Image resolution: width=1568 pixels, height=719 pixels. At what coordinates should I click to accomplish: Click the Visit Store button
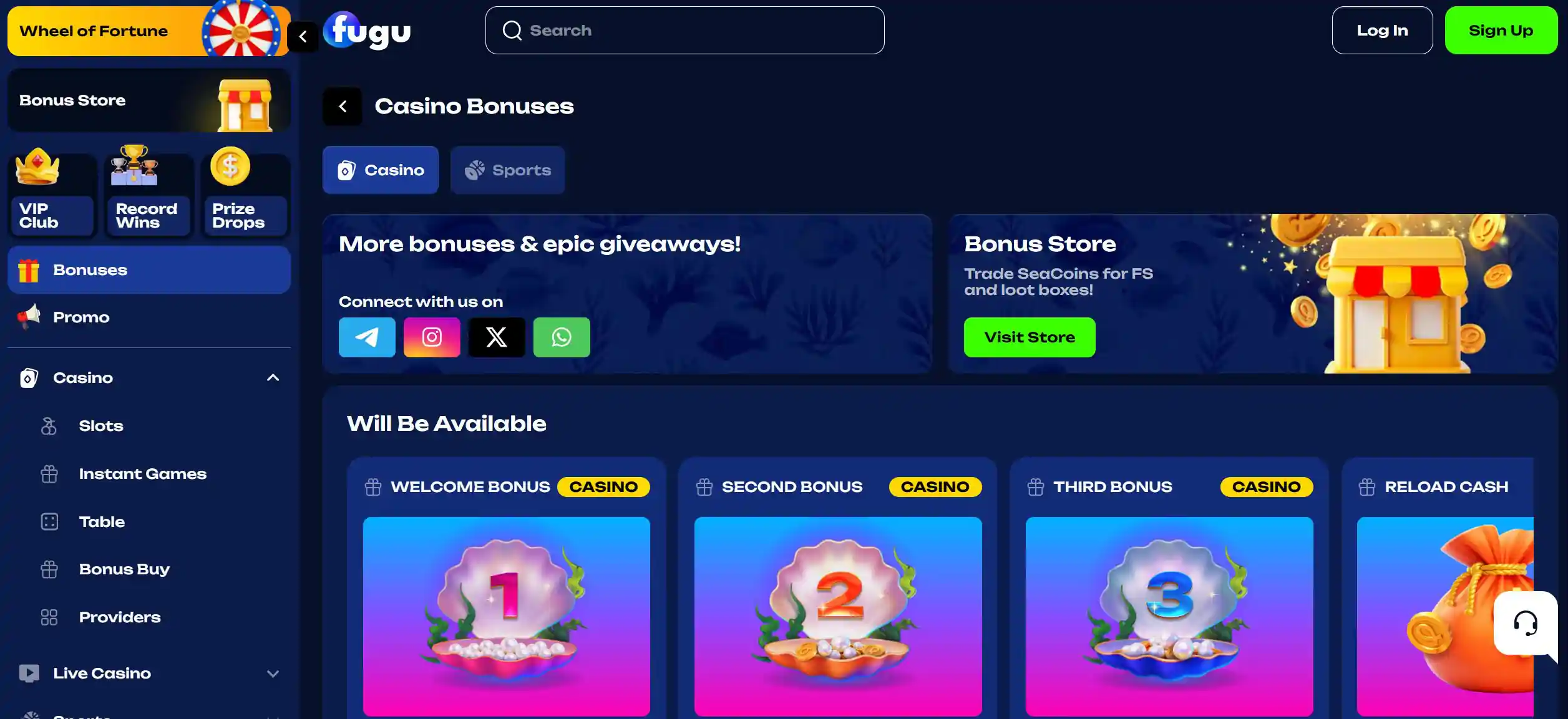coord(1030,337)
